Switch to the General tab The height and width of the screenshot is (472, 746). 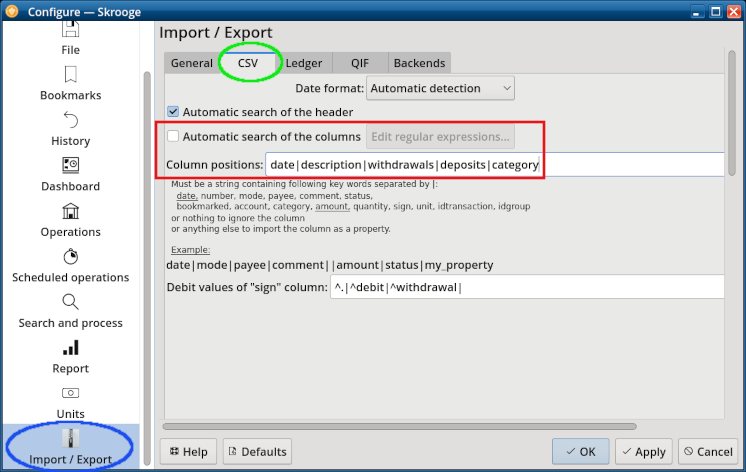click(x=192, y=63)
